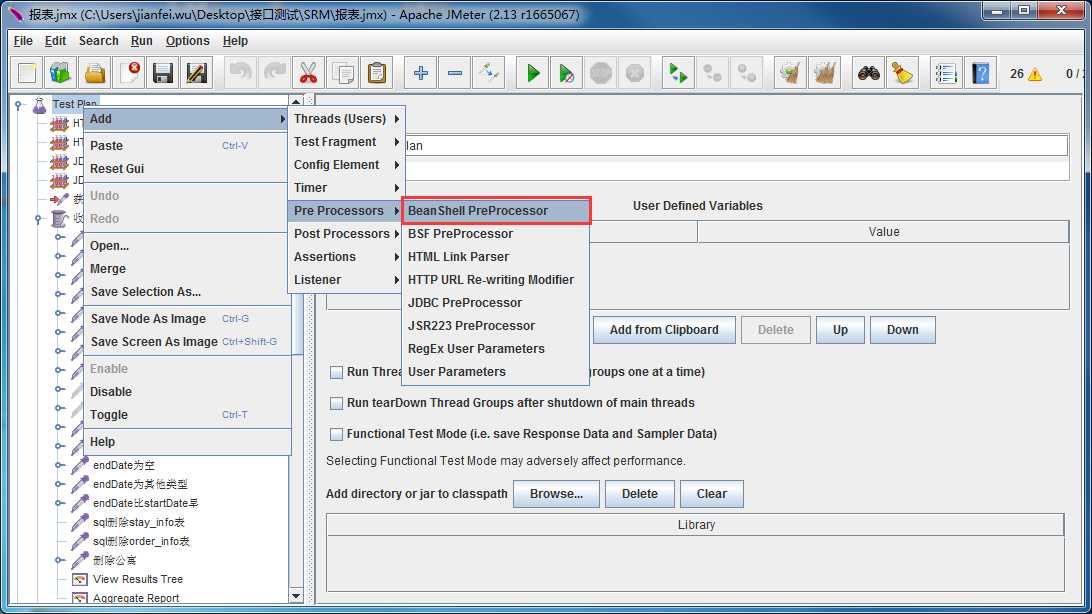Image resolution: width=1092 pixels, height=614 pixels.
Task: Toggle Run Thread Groups consecutively checkbox
Action: point(336,372)
